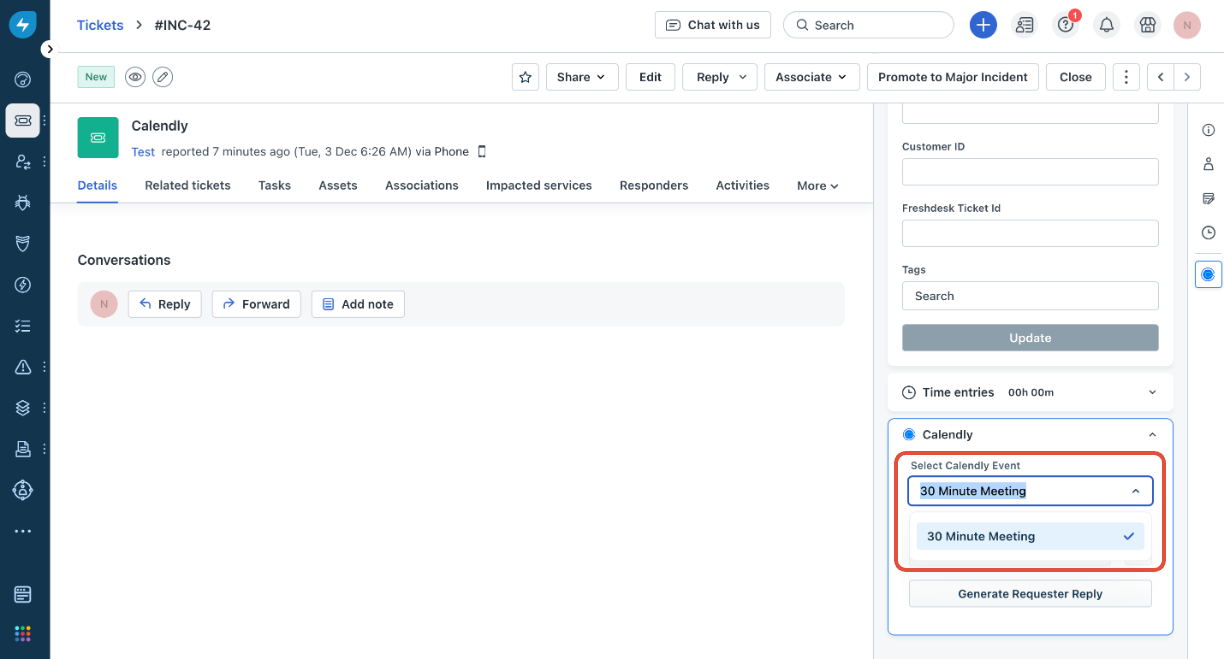The height and width of the screenshot is (659, 1224).
Task: Open the help icon with red badge
Action: click(1065, 25)
